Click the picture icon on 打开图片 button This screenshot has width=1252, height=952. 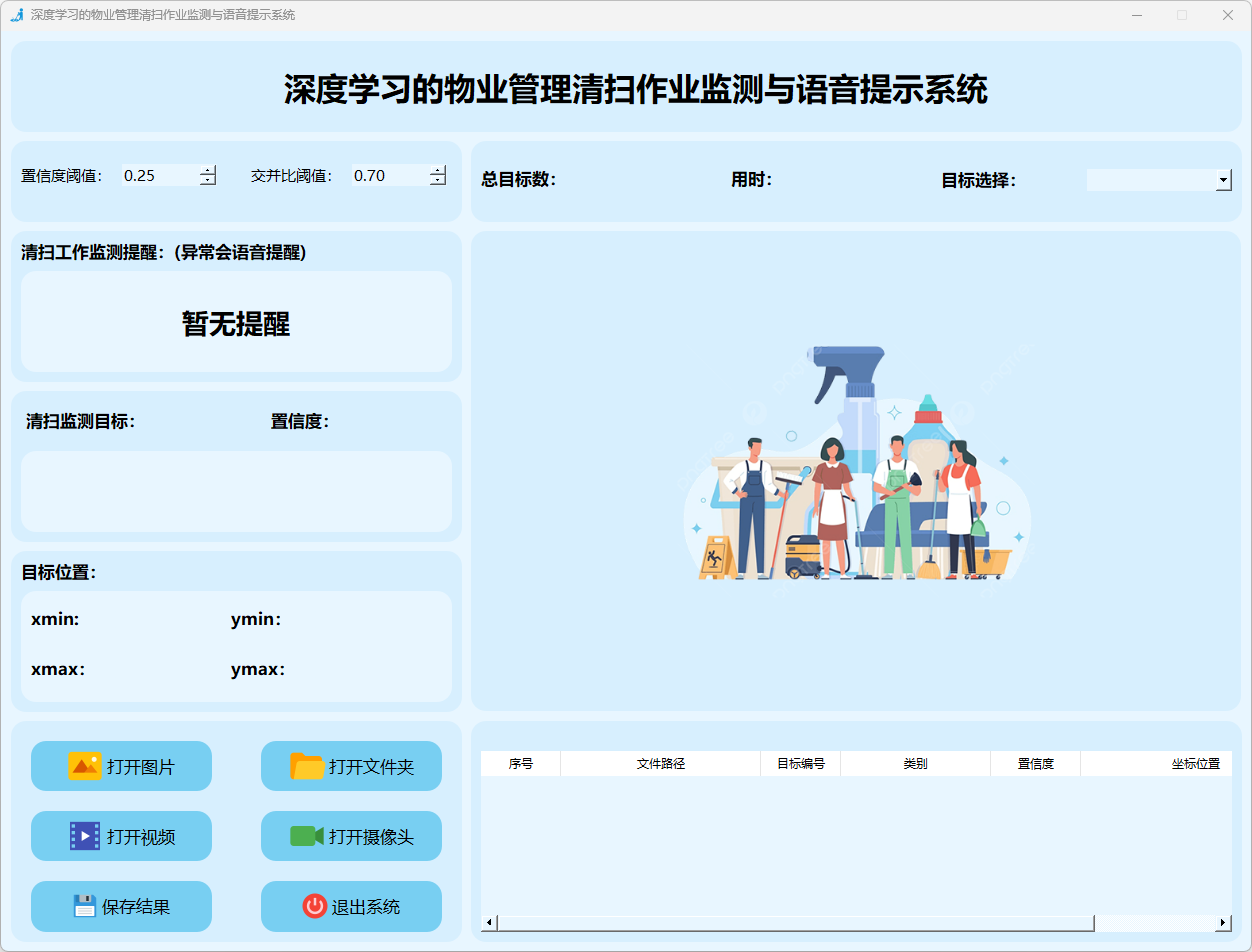[85, 766]
